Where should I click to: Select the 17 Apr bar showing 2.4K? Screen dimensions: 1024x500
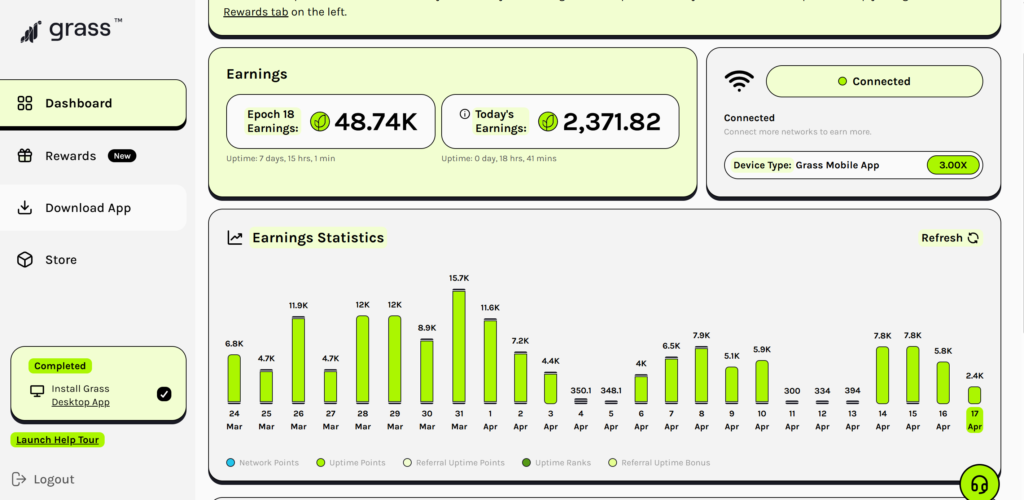(x=974, y=395)
